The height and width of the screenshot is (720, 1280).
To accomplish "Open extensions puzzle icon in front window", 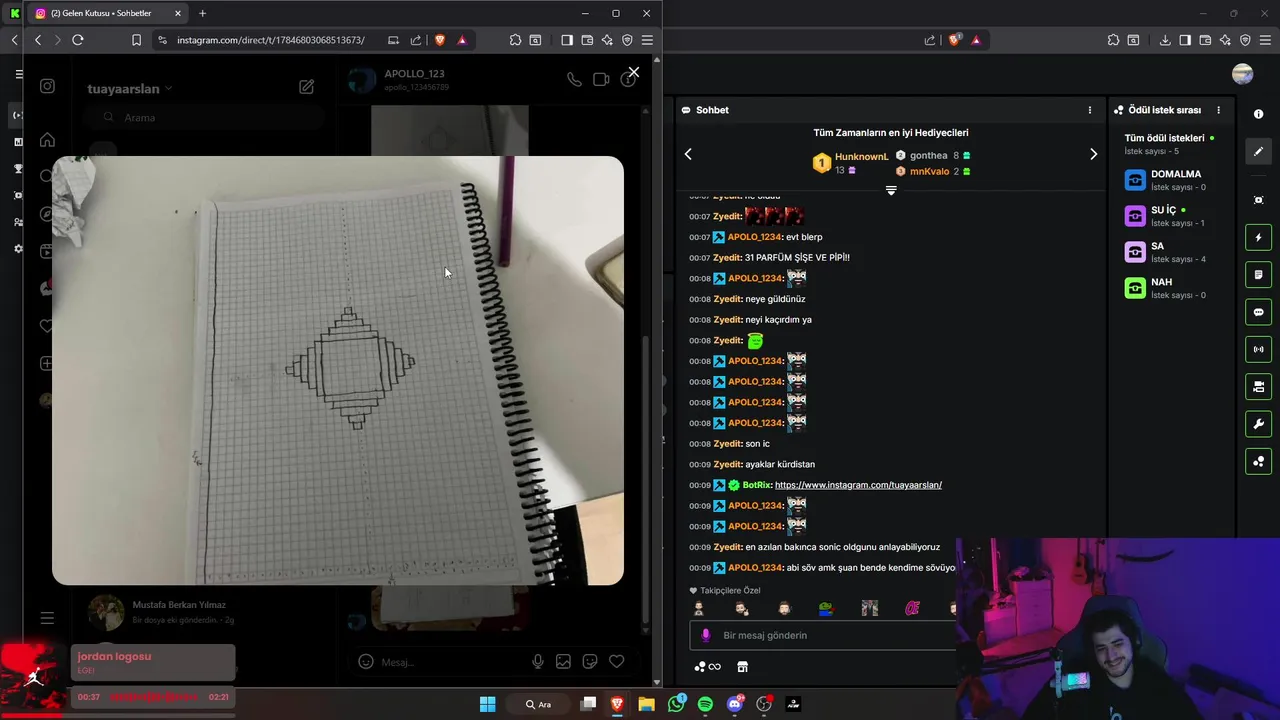I will [515, 40].
